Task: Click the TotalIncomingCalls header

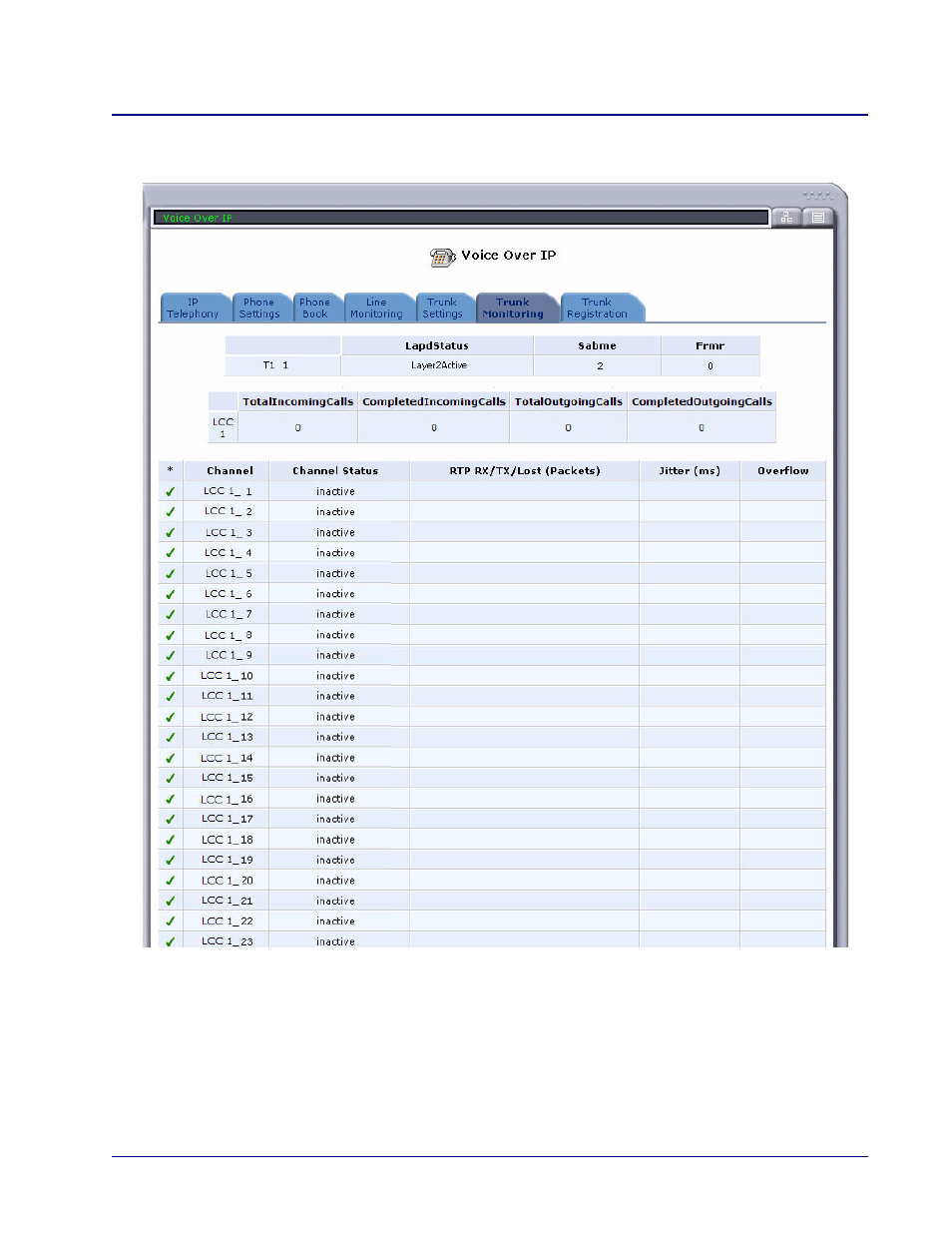Action: [x=298, y=401]
